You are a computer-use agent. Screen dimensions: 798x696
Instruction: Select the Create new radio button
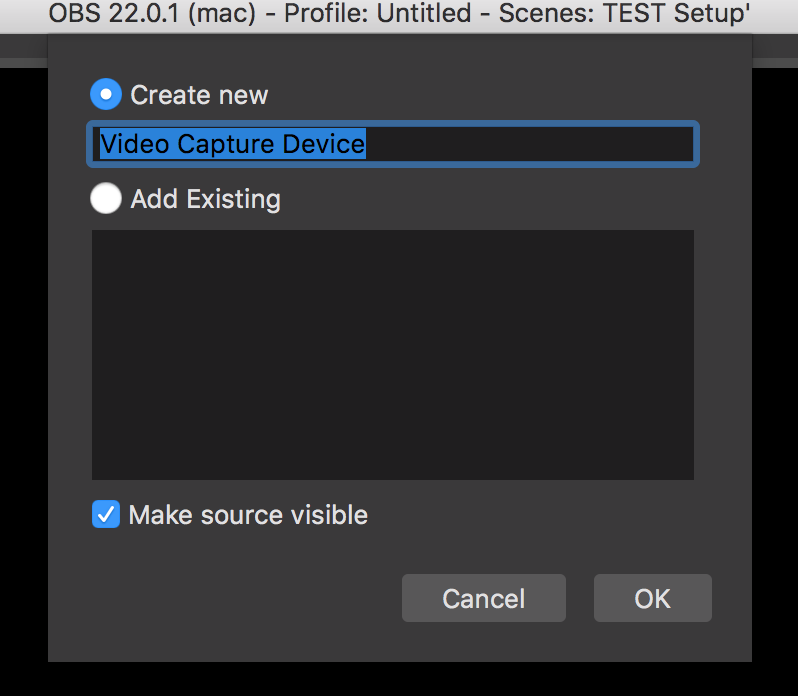point(106,95)
